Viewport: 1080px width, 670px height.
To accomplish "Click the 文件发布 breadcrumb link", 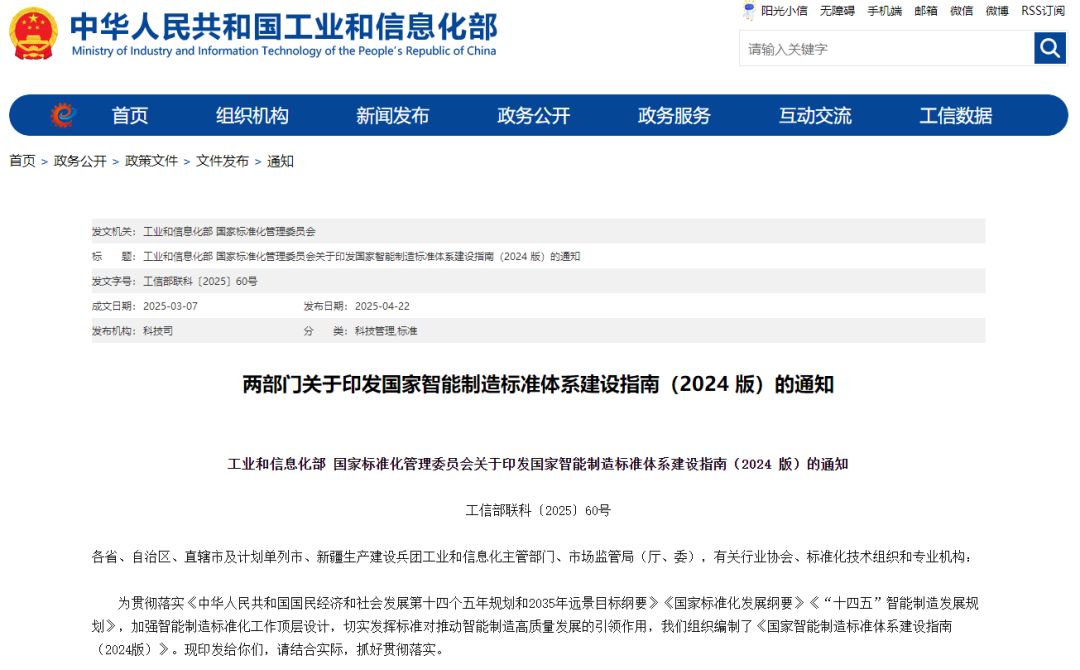I will (x=222, y=161).
